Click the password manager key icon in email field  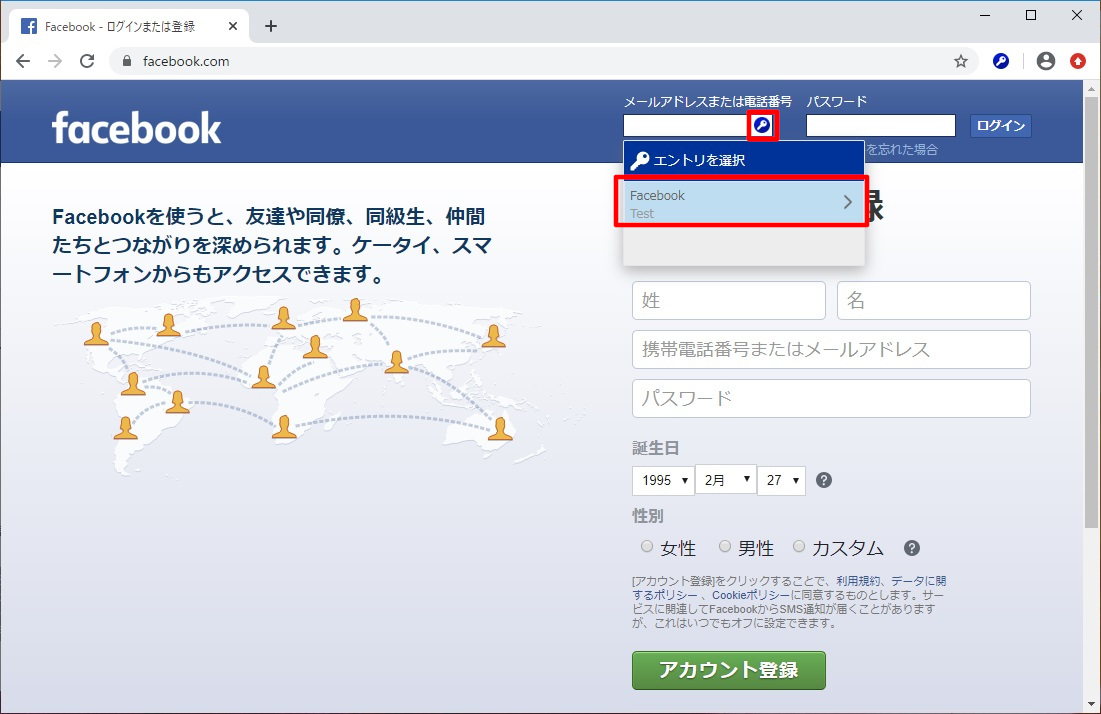(x=762, y=126)
